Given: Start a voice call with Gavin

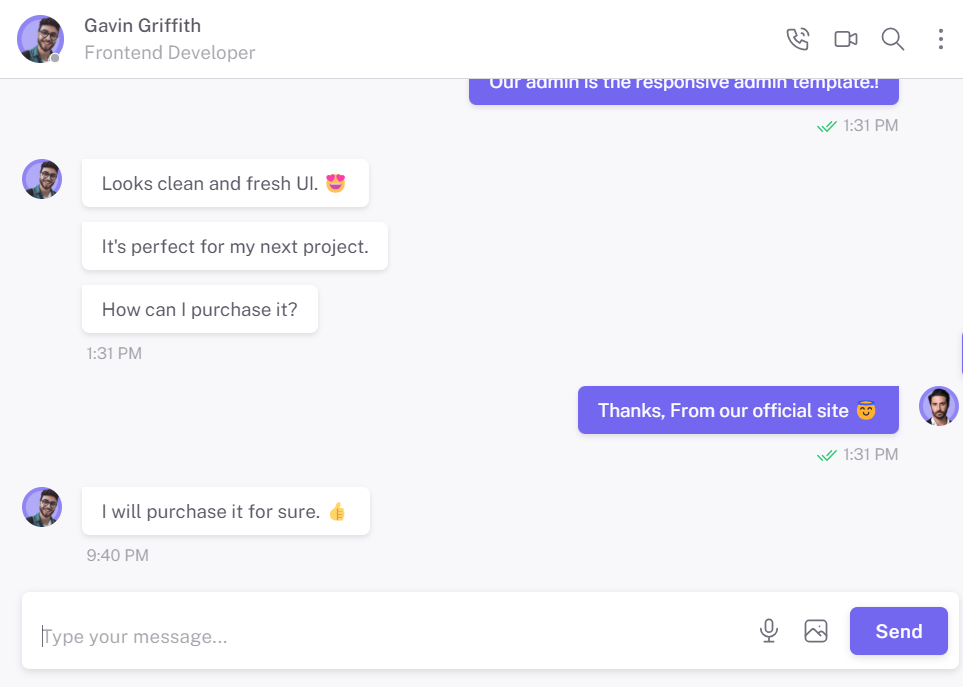Looking at the screenshot, I should (798, 39).
